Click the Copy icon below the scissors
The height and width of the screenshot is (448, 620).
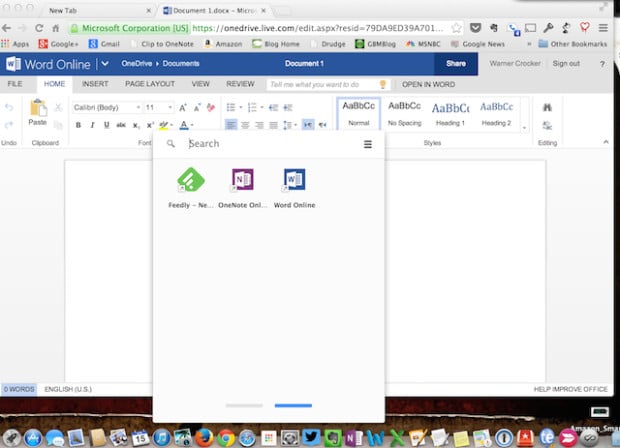pyautogui.click(x=58, y=125)
